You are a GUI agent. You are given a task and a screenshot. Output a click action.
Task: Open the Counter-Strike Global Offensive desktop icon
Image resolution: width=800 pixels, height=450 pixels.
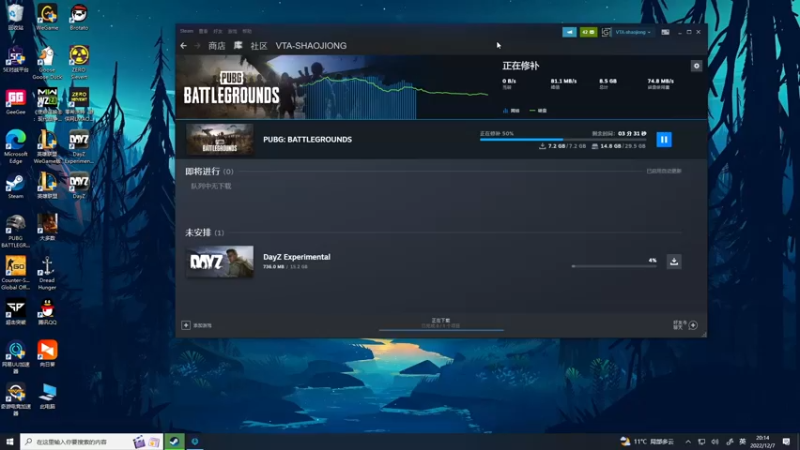[x=15, y=272]
